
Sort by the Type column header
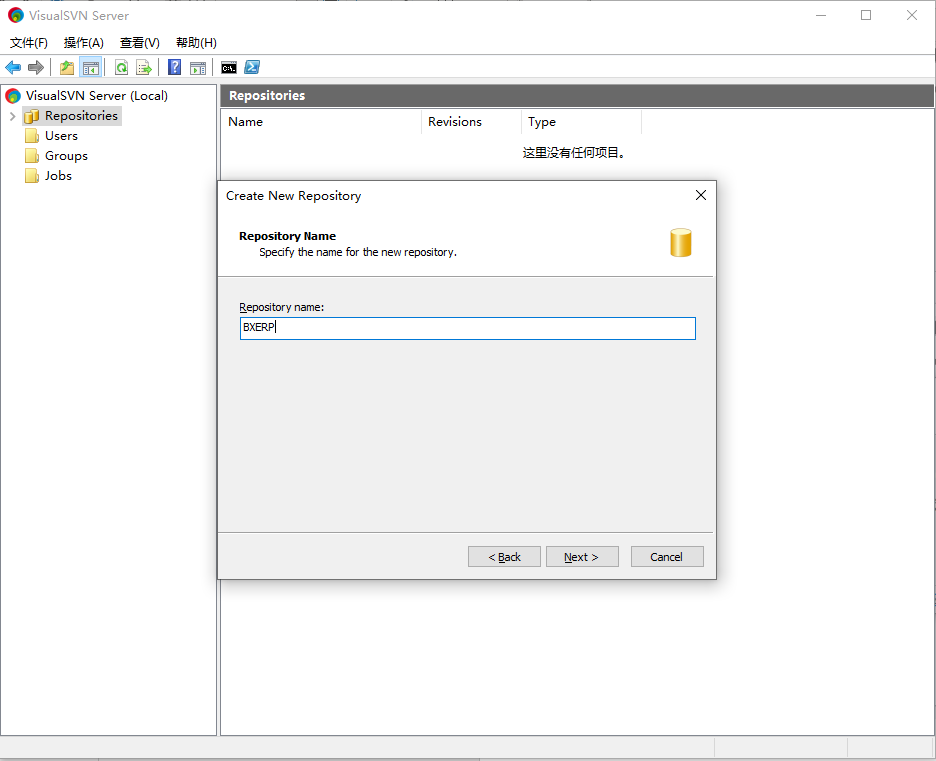pyautogui.click(x=581, y=122)
